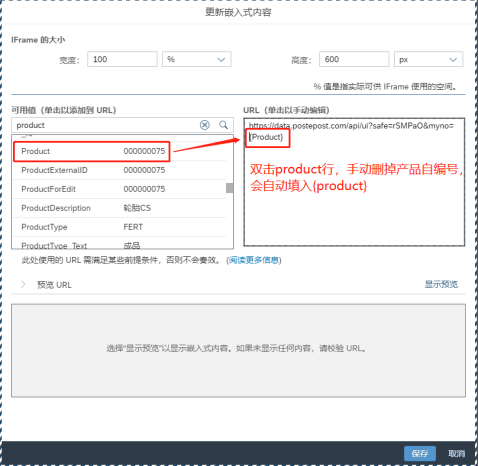Click the 显示预览 link
The height and width of the screenshot is (466, 478).
pos(441,284)
